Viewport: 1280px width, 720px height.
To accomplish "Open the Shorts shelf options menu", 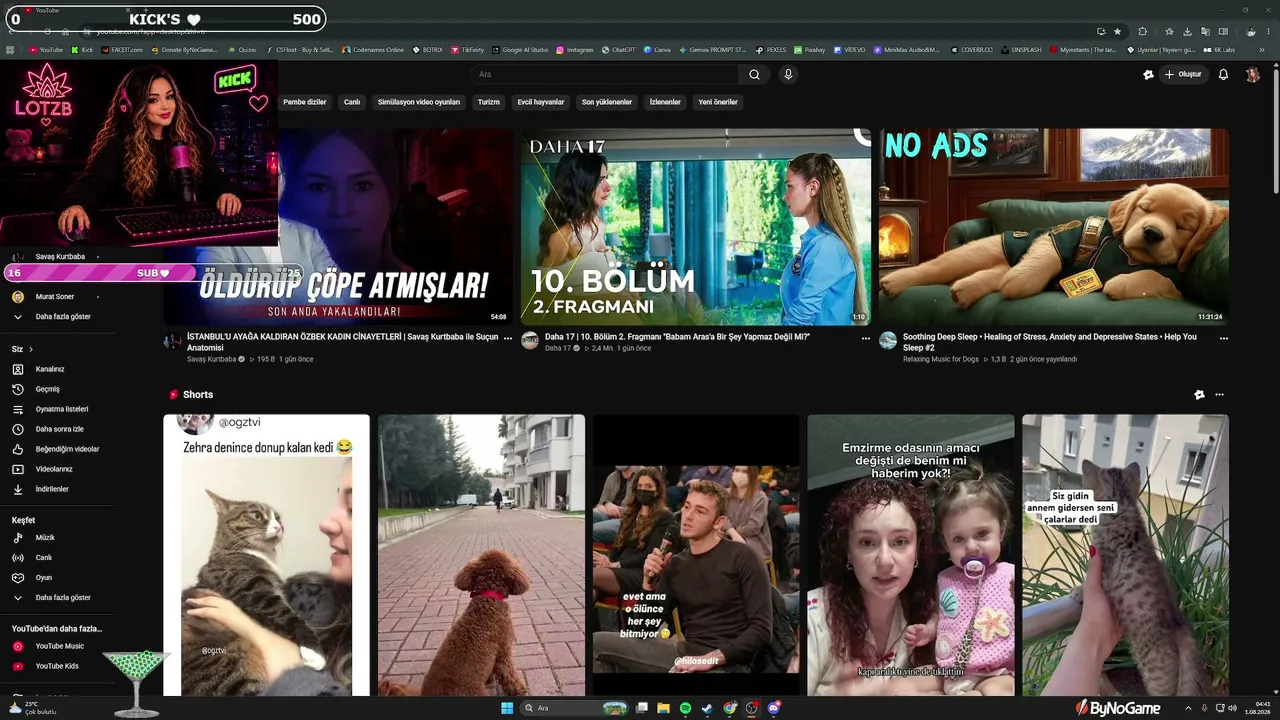I will pos(1219,395).
